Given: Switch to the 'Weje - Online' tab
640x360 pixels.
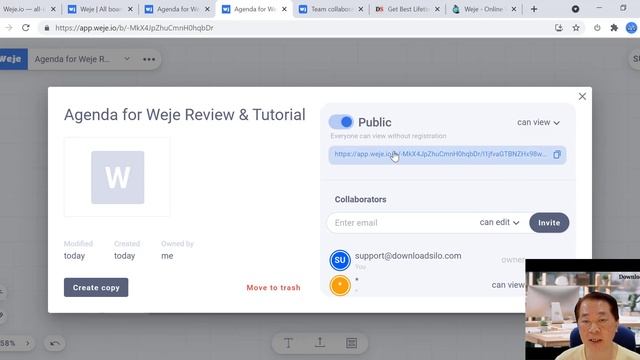Looking at the screenshot, I should pyautogui.click(x=484, y=9).
